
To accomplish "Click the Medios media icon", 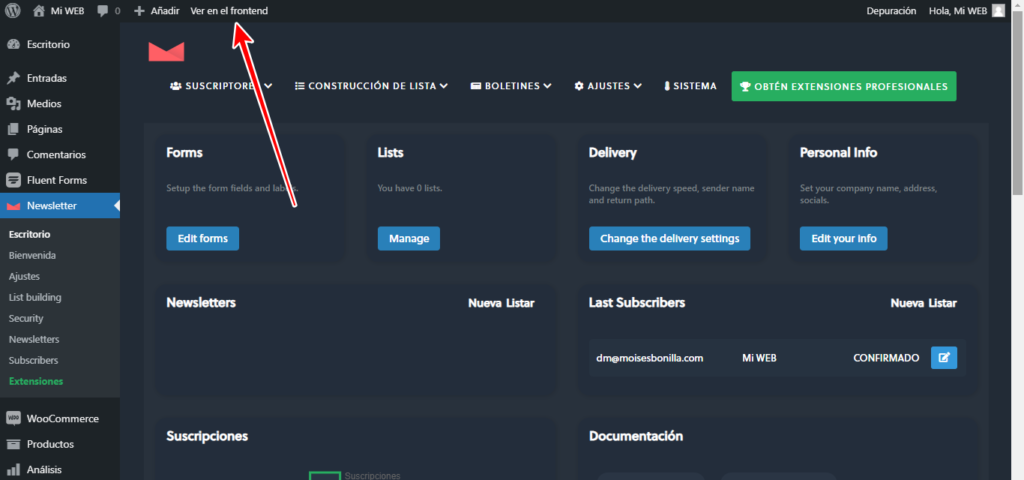I will tap(13, 103).
